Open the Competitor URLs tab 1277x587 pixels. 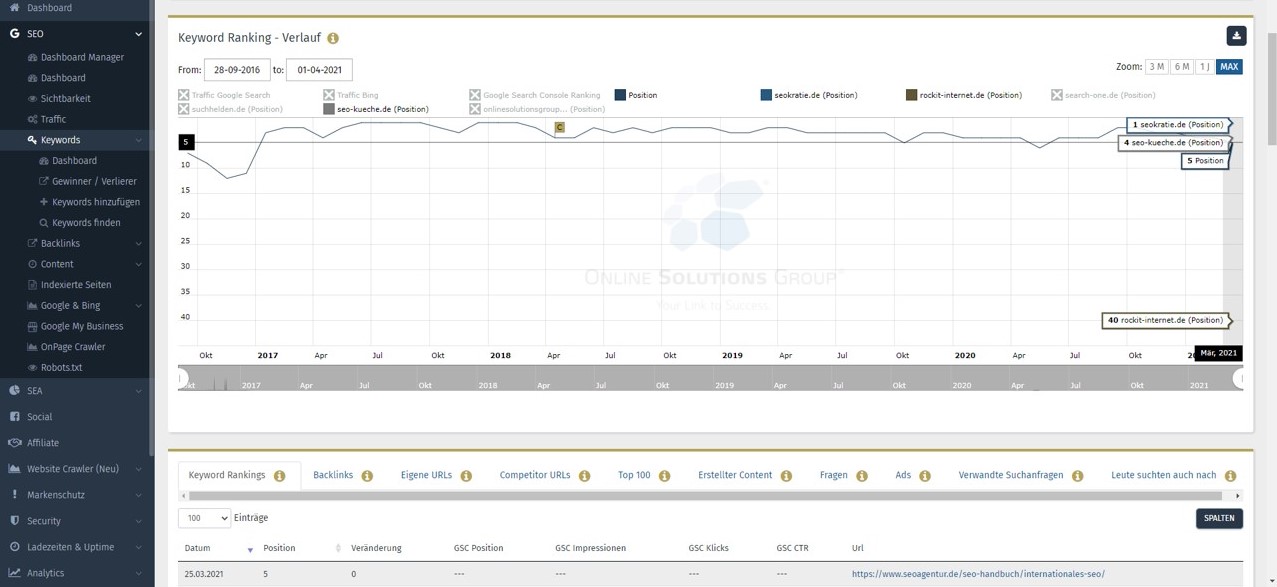535,475
